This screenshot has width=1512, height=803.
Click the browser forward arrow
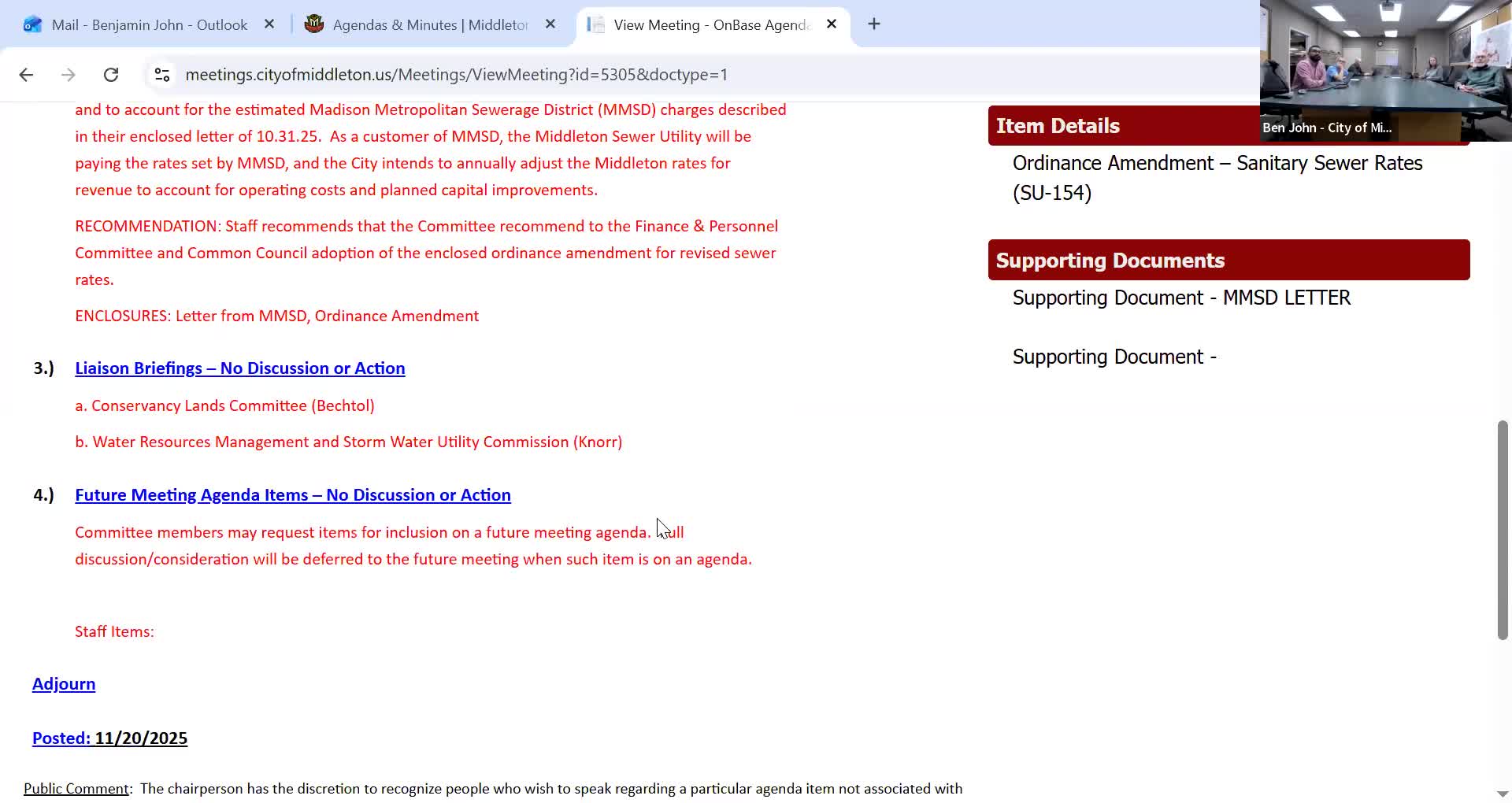(69, 75)
